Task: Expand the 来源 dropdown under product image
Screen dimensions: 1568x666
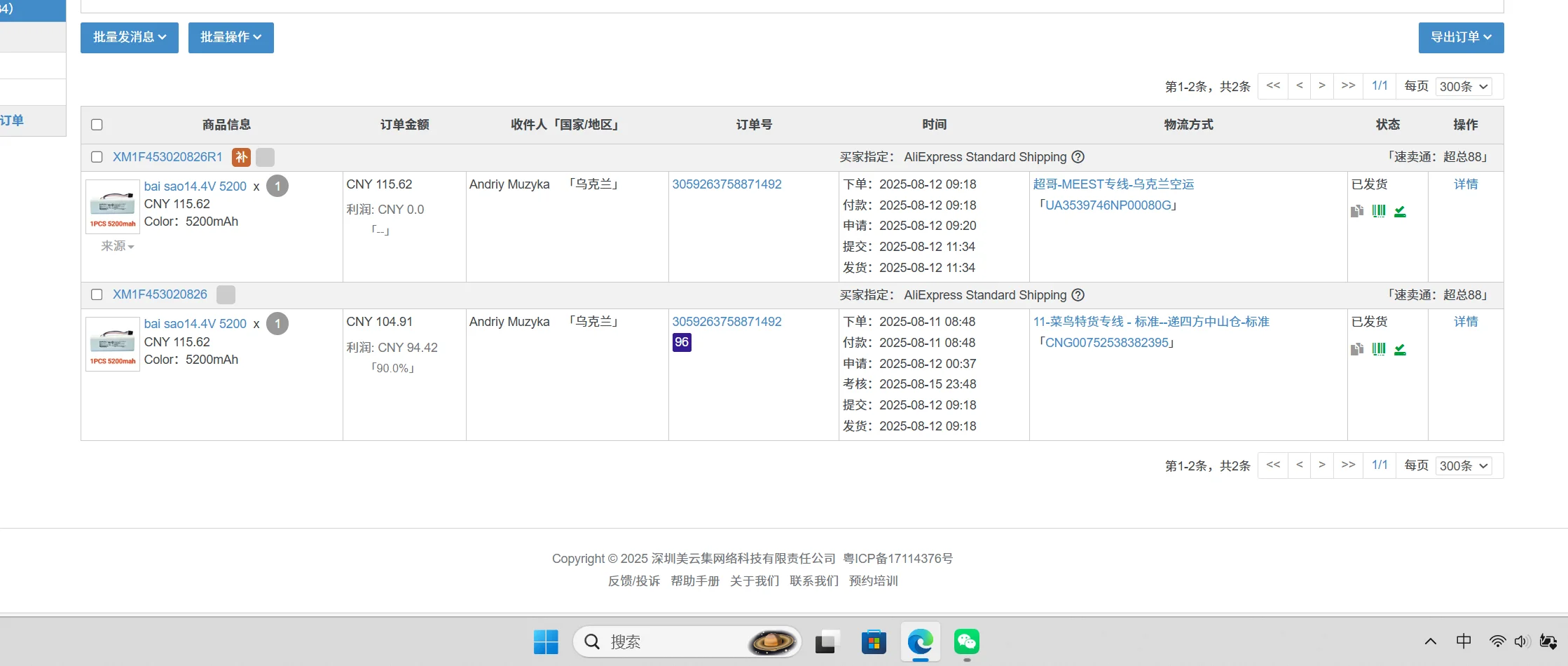Action: click(117, 246)
